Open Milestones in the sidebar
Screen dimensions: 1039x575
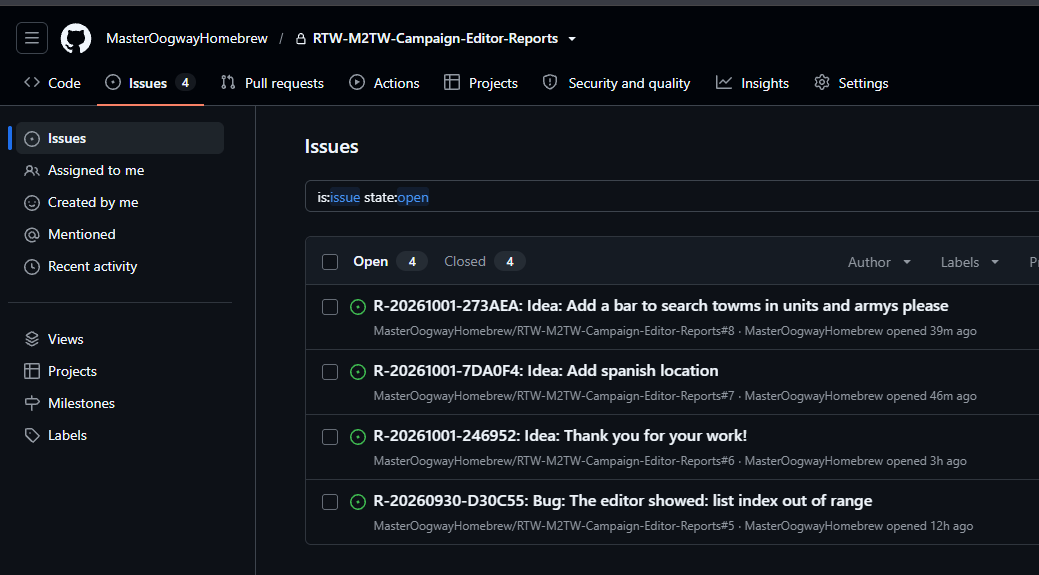pyautogui.click(x=120, y=403)
